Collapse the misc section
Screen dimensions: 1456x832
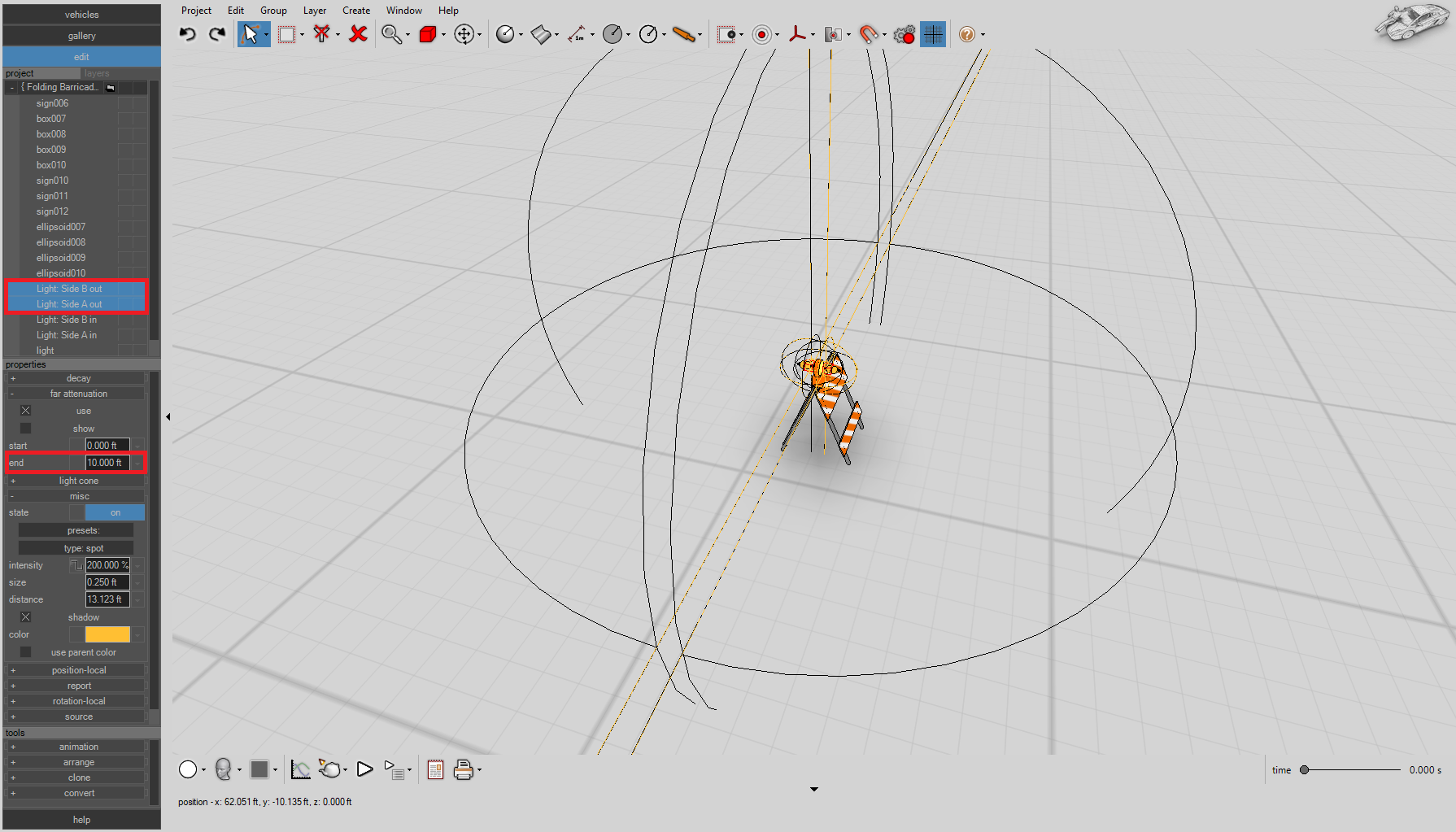tap(13, 496)
